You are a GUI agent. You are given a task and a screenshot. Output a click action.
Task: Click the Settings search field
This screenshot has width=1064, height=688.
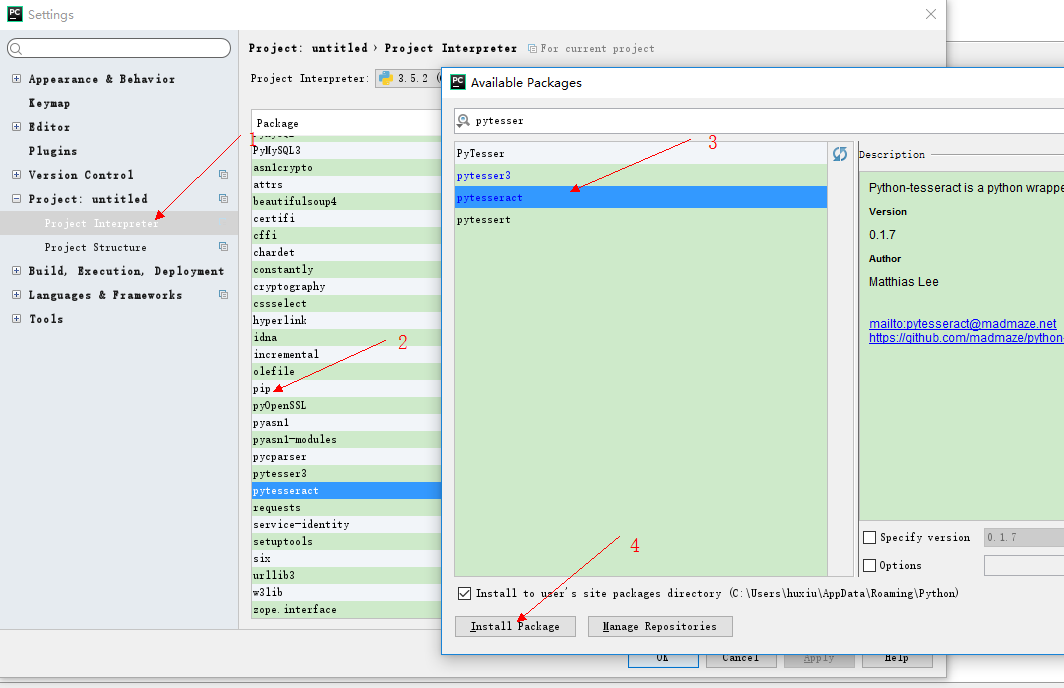point(119,48)
